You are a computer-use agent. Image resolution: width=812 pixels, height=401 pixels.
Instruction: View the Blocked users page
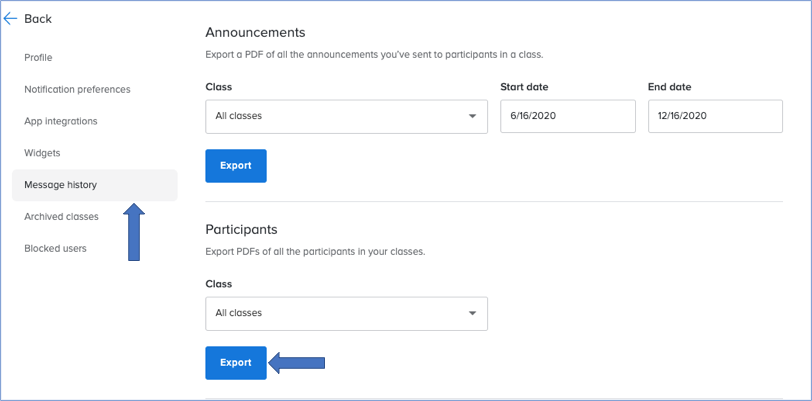click(x=55, y=248)
